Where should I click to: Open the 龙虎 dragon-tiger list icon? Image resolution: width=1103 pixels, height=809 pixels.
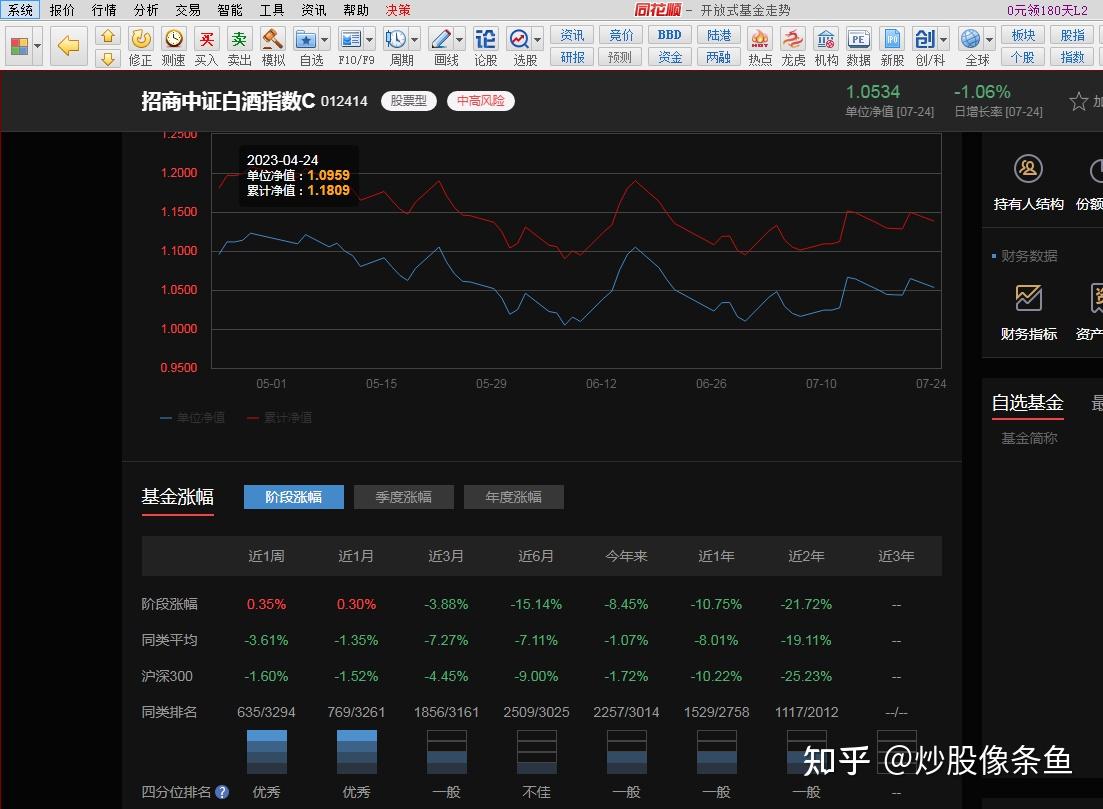point(793,46)
